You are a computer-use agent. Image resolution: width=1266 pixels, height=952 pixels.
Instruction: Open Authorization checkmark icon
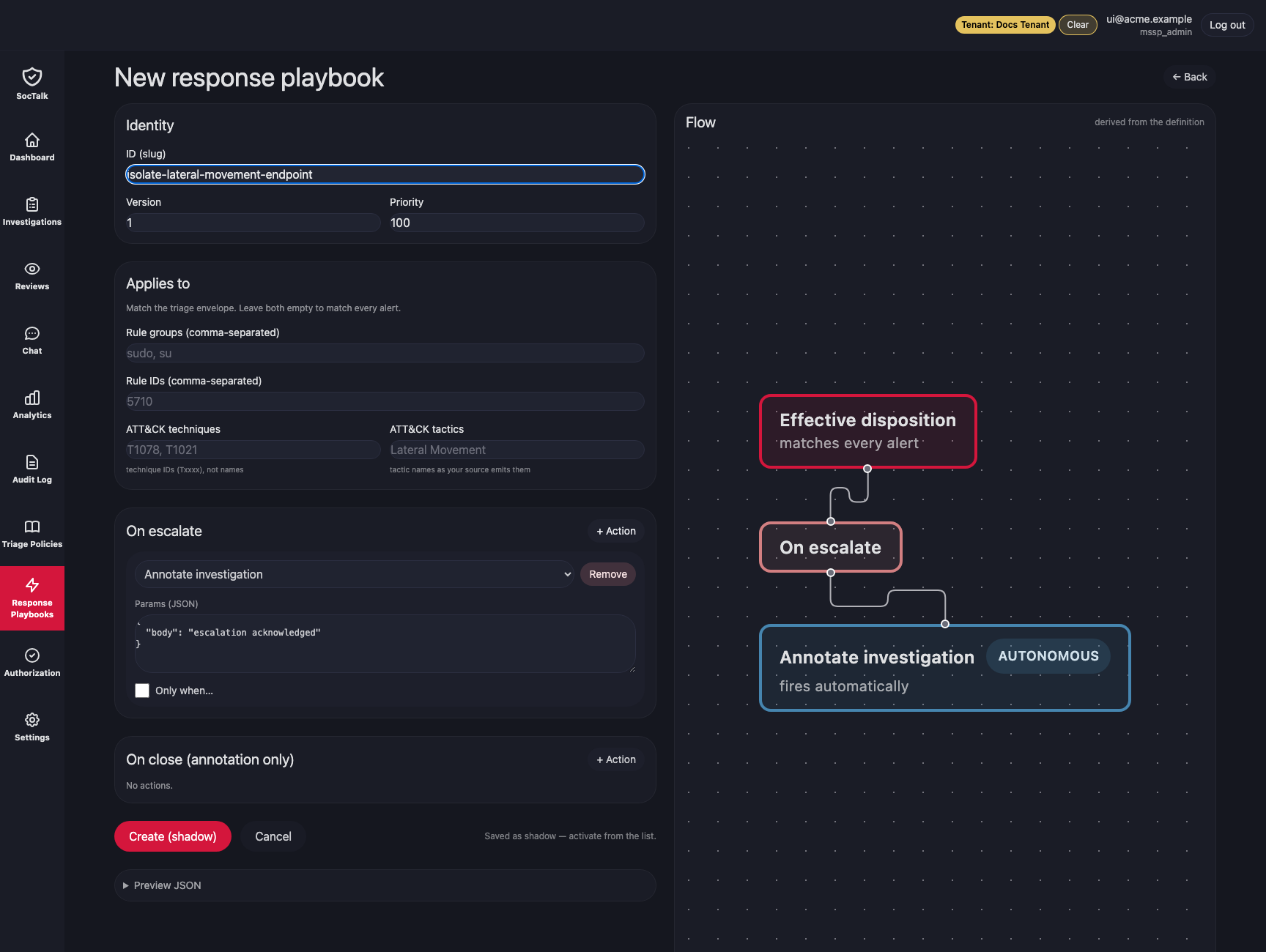coord(32,655)
